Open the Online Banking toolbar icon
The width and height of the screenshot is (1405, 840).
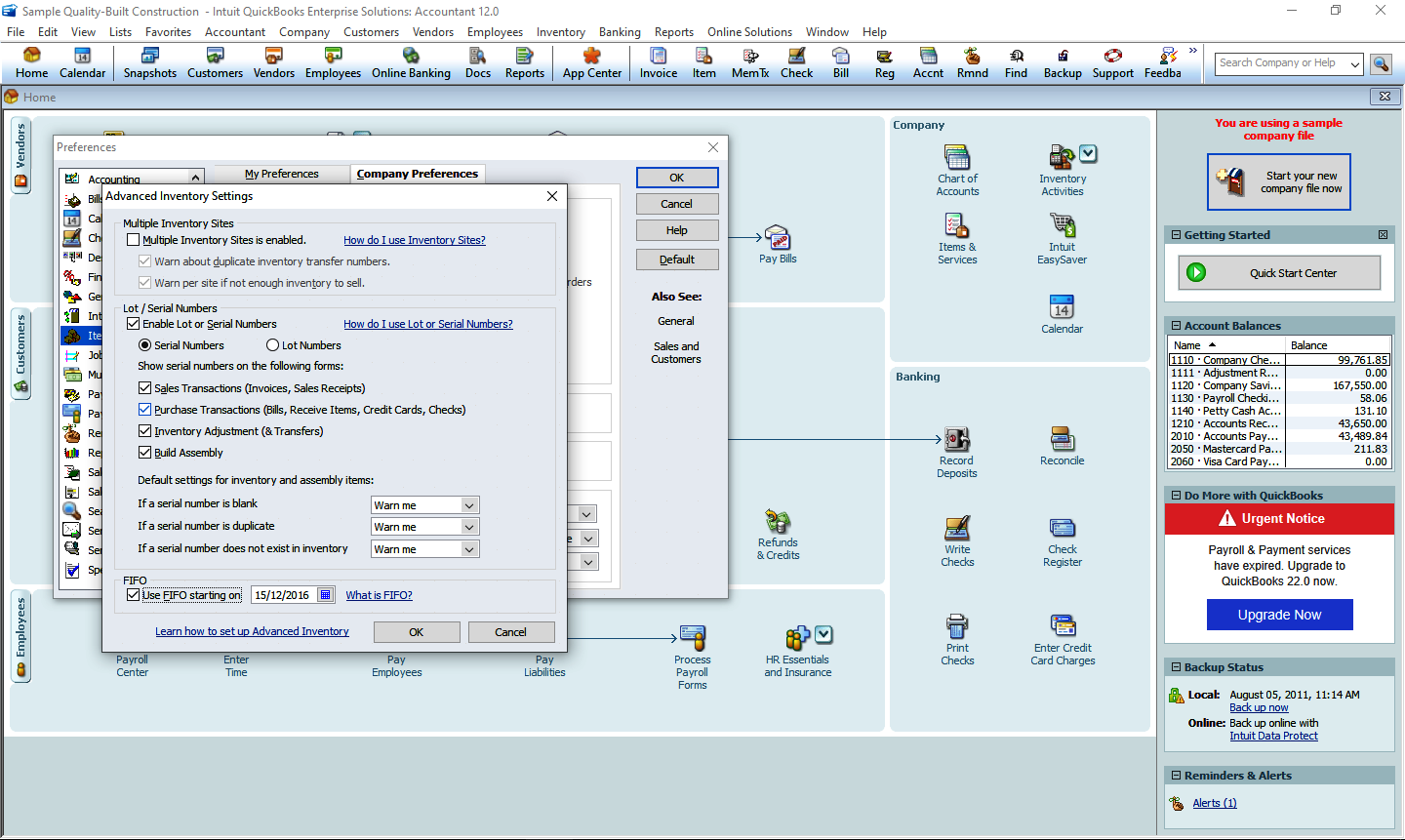(x=411, y=63)
